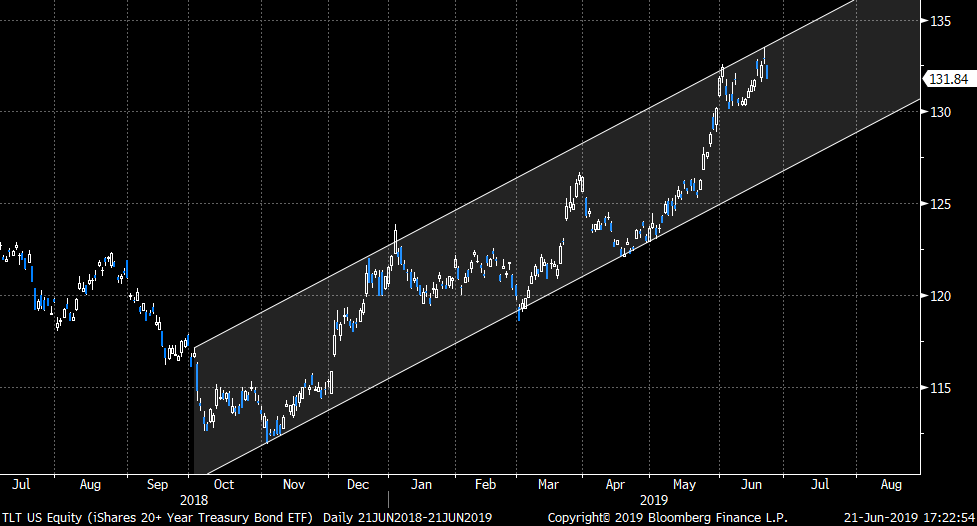Select the 2019 year label

[x=654, y=500]
